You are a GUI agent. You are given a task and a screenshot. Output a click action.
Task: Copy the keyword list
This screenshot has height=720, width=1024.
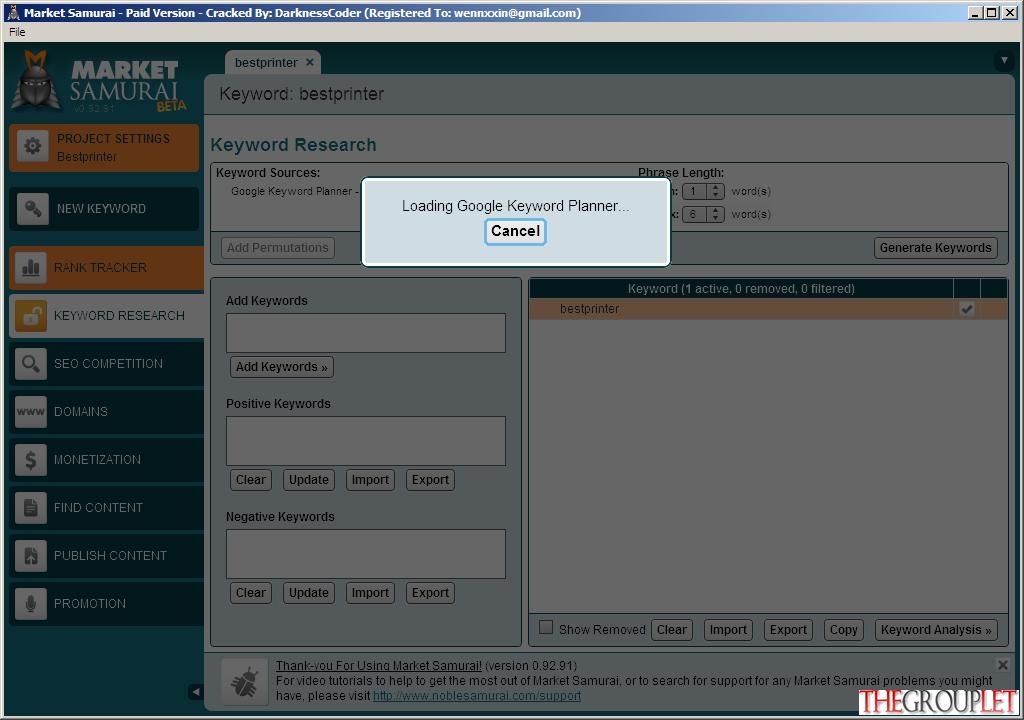coord(843,630)
